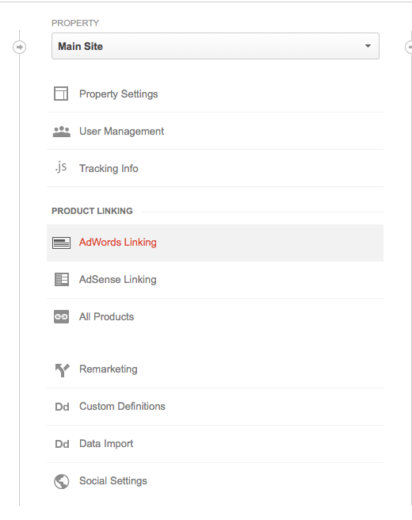Screen dimensions: 412x520
Task: Click the Dd icon beside Data Import
Action: pyautogui.click(x=62, y=444)
